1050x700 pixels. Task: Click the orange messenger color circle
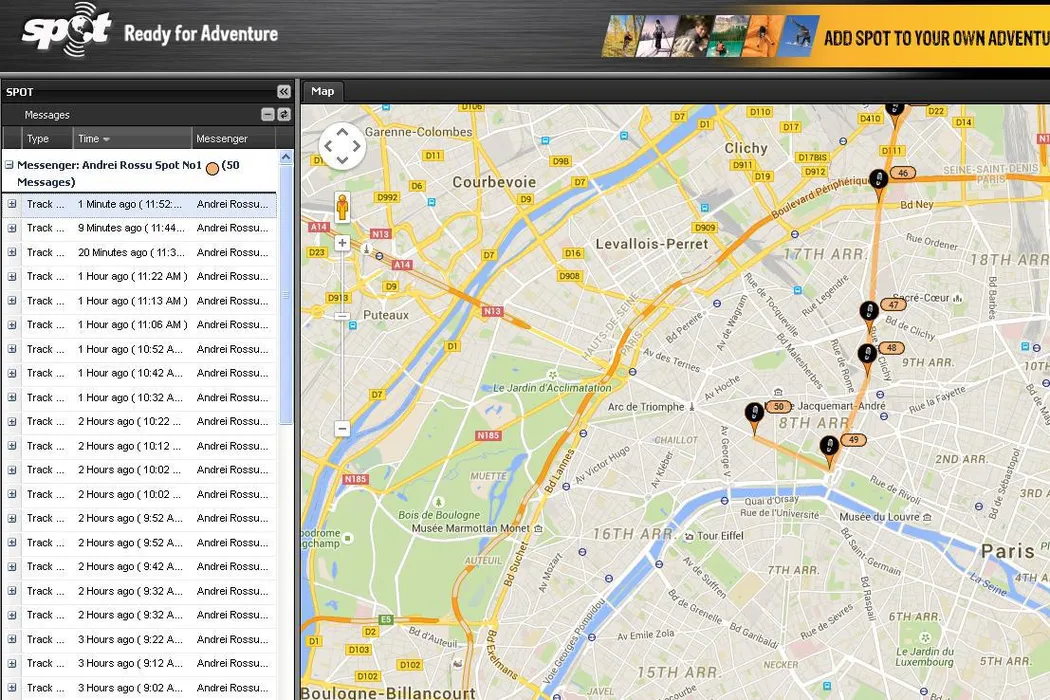[212, 167]
